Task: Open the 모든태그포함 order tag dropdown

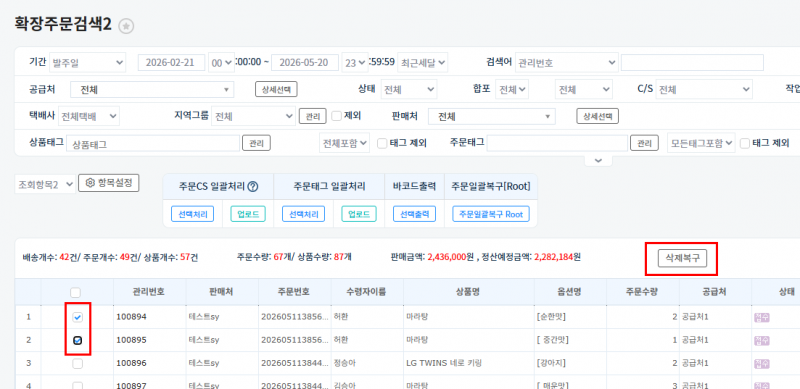Action: click(701, 143)
